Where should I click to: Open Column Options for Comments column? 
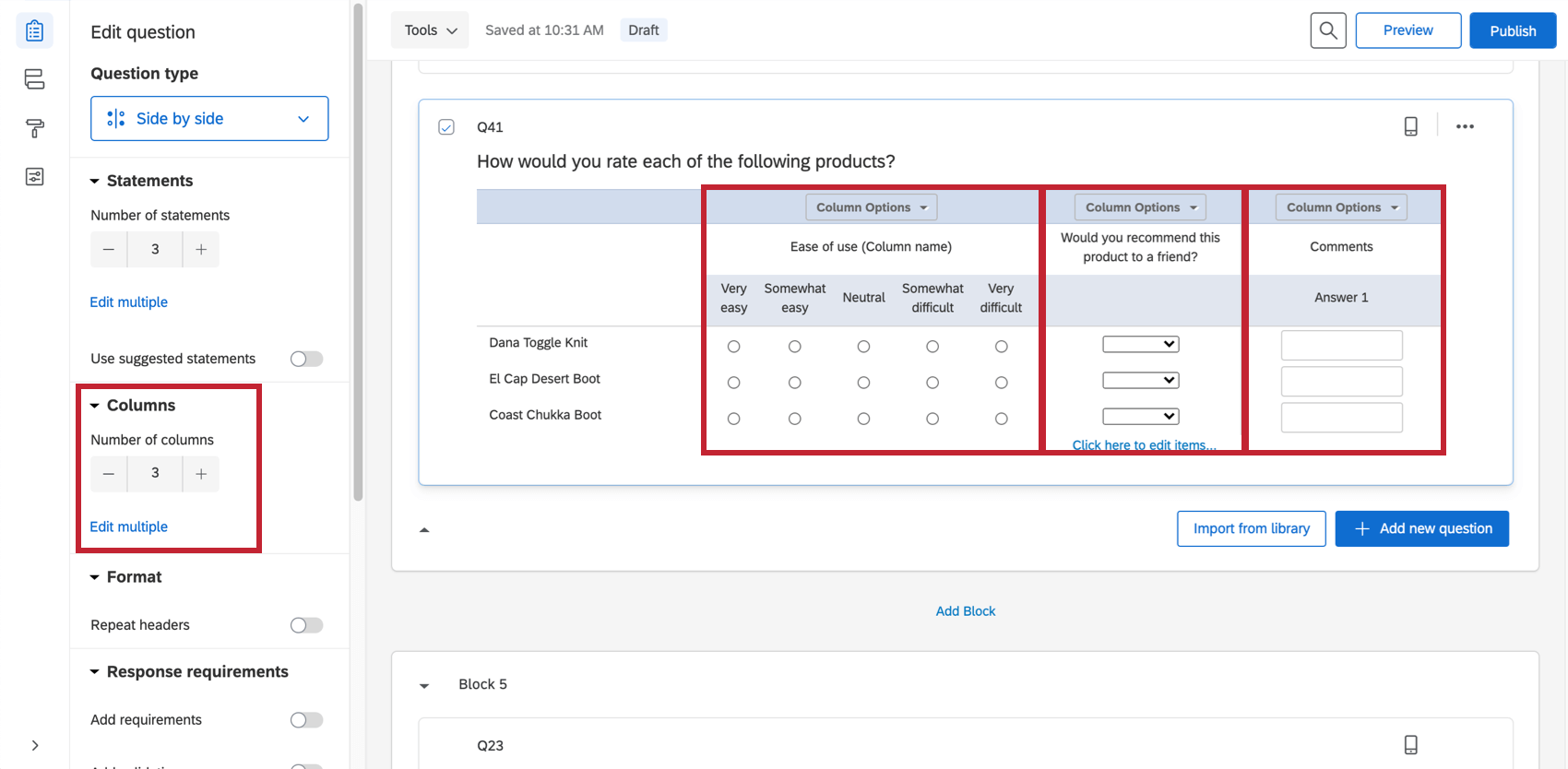coord(1341,207)
